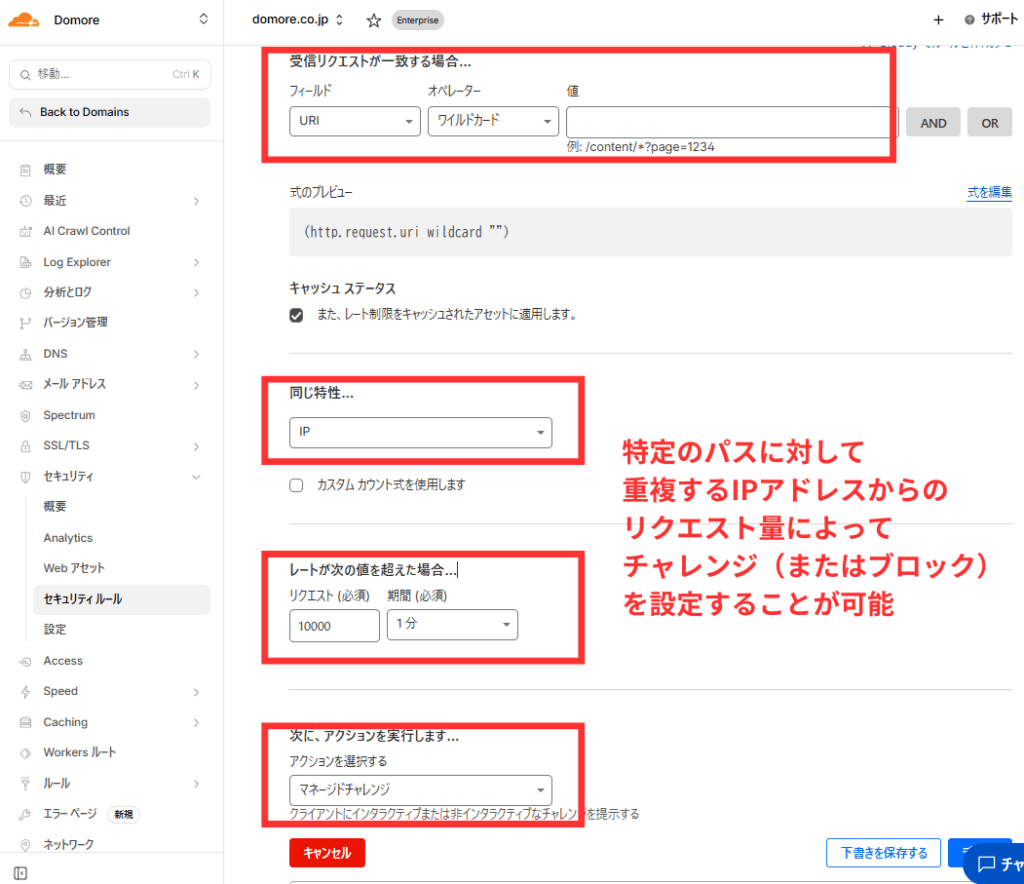Click the 値 text input field
Image resolution: width=1024 pixels, height=884 pixels.
730,122
